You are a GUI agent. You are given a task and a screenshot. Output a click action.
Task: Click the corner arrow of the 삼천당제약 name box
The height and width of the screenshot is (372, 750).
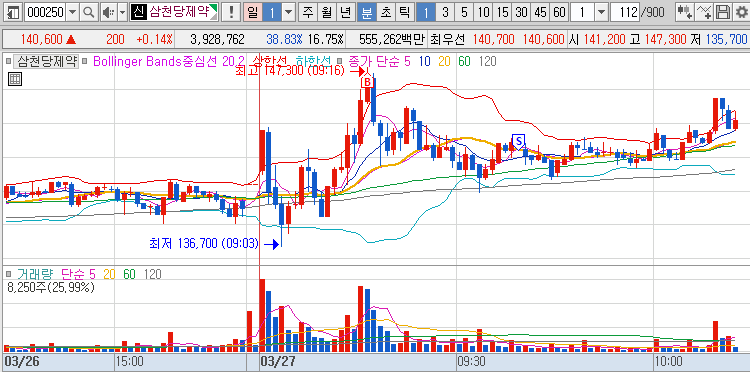[213, 9]
